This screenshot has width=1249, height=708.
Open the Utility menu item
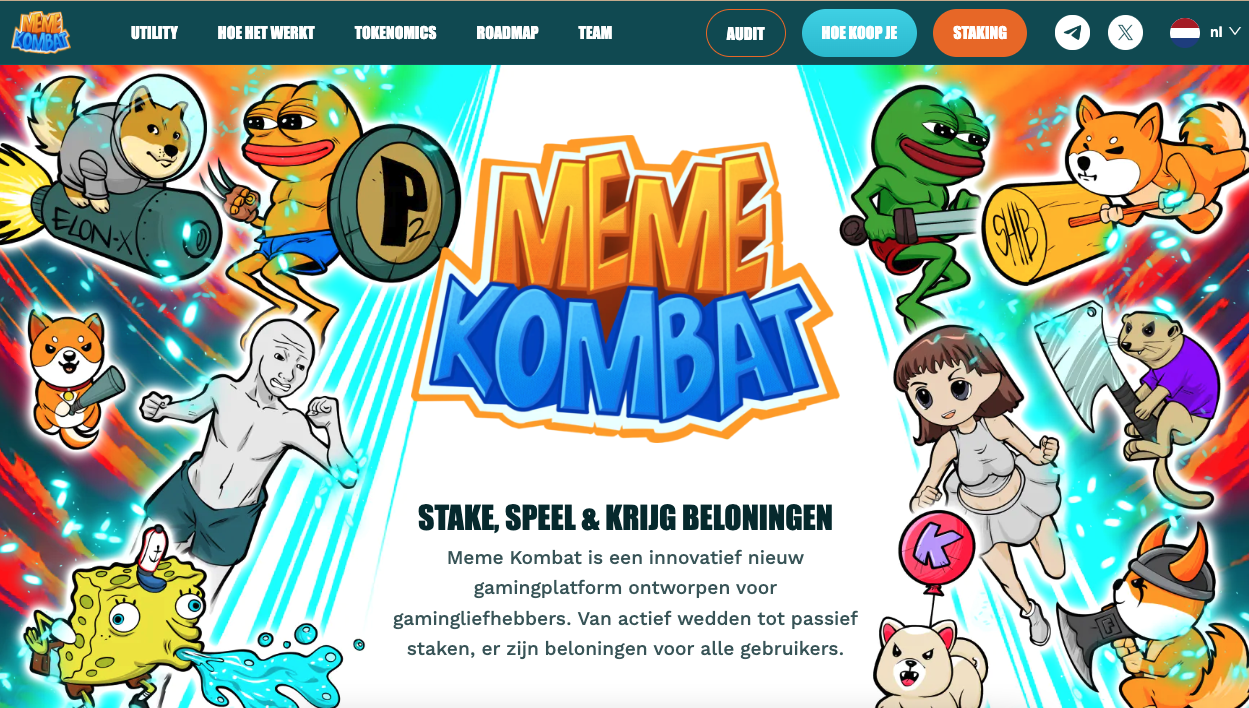tap(154, 33)
